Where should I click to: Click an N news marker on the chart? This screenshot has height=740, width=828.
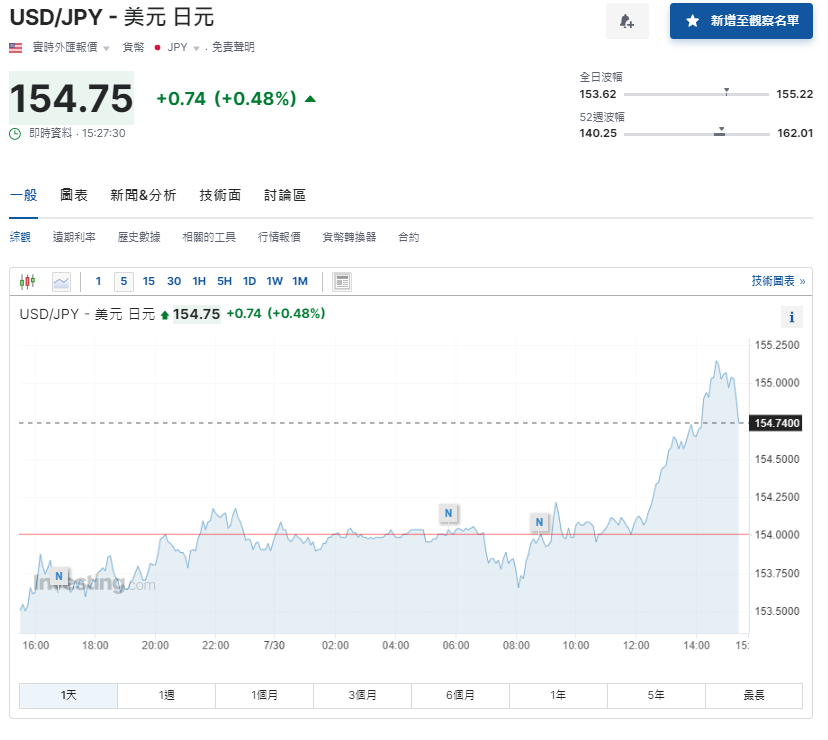[x=448, y=513]
